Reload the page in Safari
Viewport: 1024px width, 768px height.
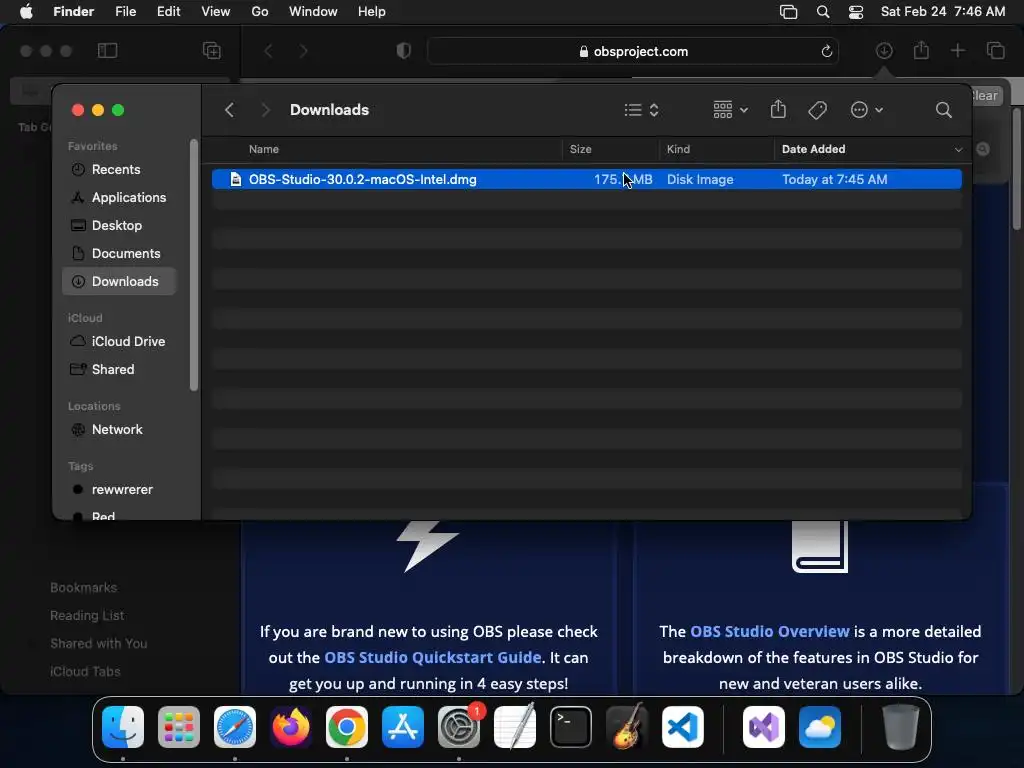click(x=826, y=51)
